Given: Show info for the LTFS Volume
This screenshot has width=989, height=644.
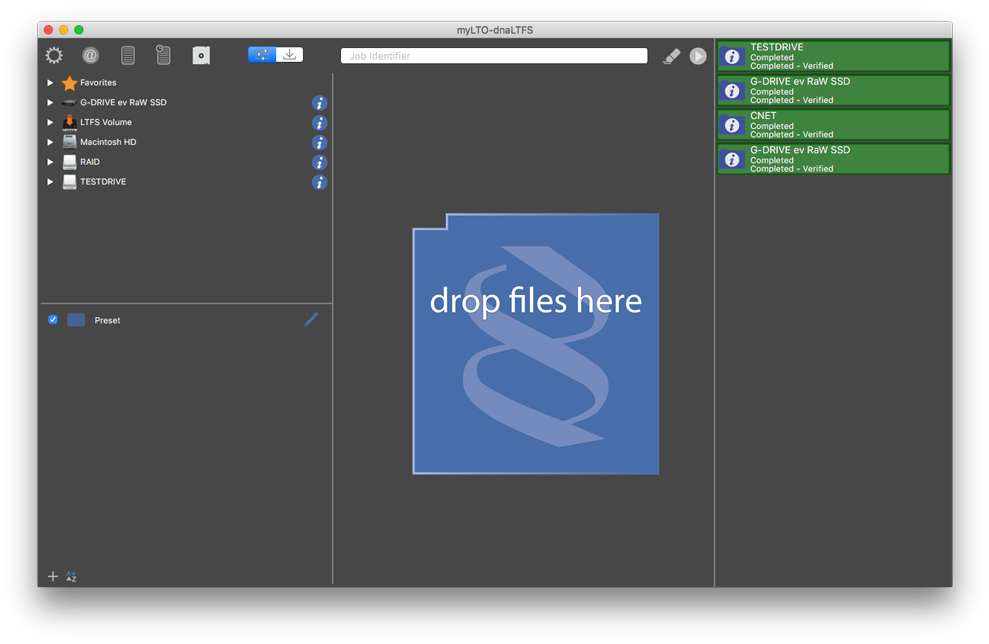Looking at the screenshot, I should [319, 123].
